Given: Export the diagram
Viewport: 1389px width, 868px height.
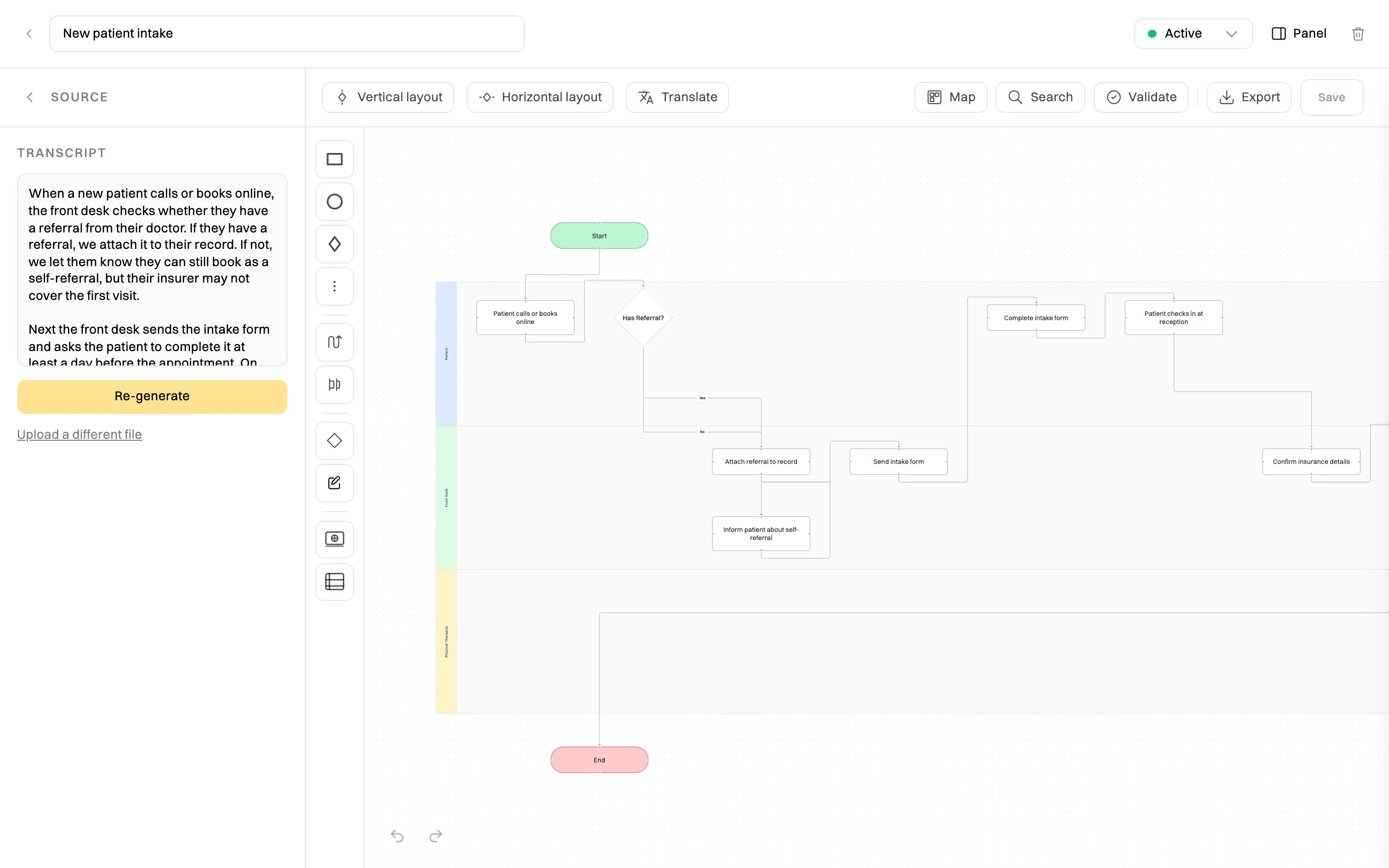Looking at the screenshot, I should (1249, 97).
